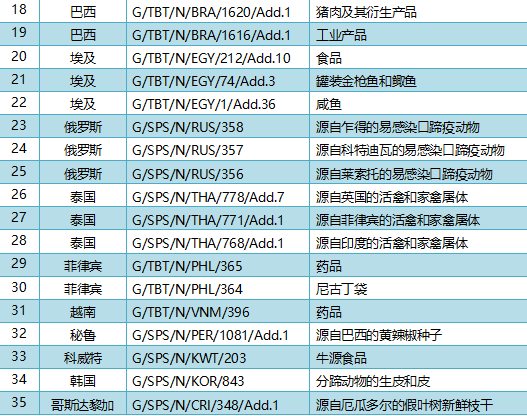Click country 俄罗斯 in row 23
This screenshot has width=527, height=416.
click(x=83, y=127)
